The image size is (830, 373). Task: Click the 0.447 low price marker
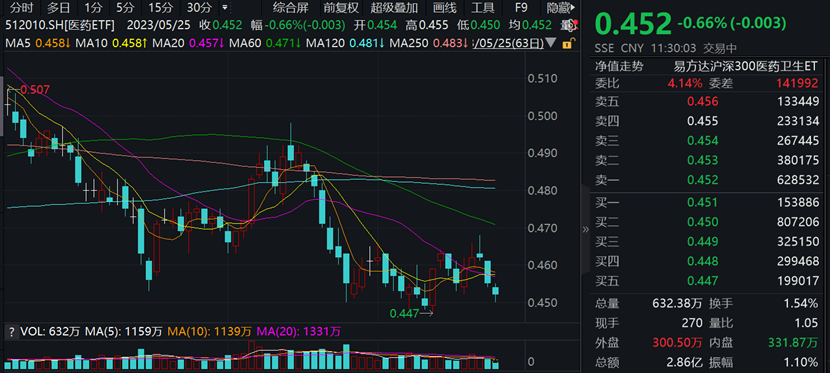404,313
